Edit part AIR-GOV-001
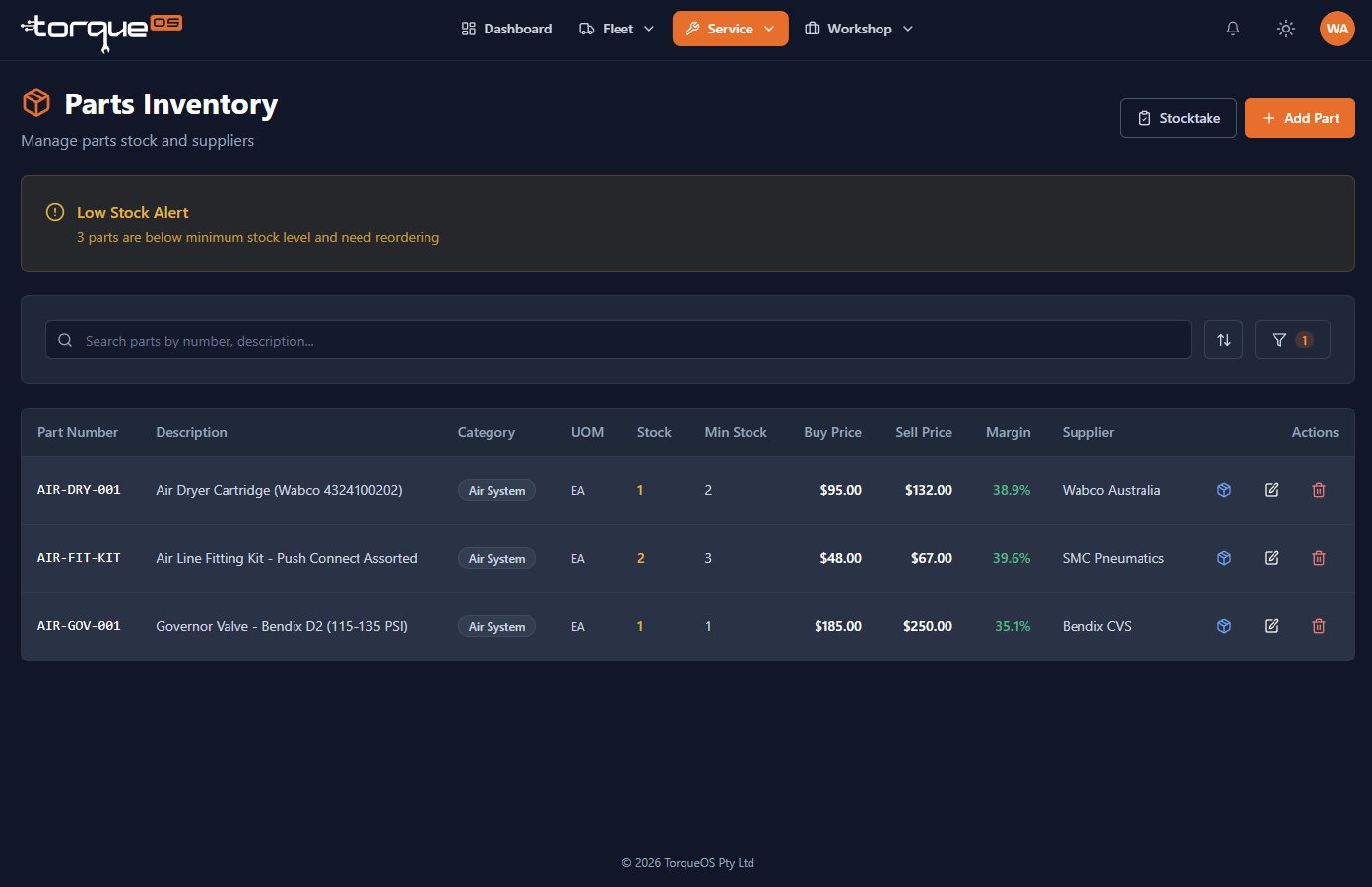The height and width of the screenshot is (887, 1372). pyautogui.click(x=1272, y=626)
